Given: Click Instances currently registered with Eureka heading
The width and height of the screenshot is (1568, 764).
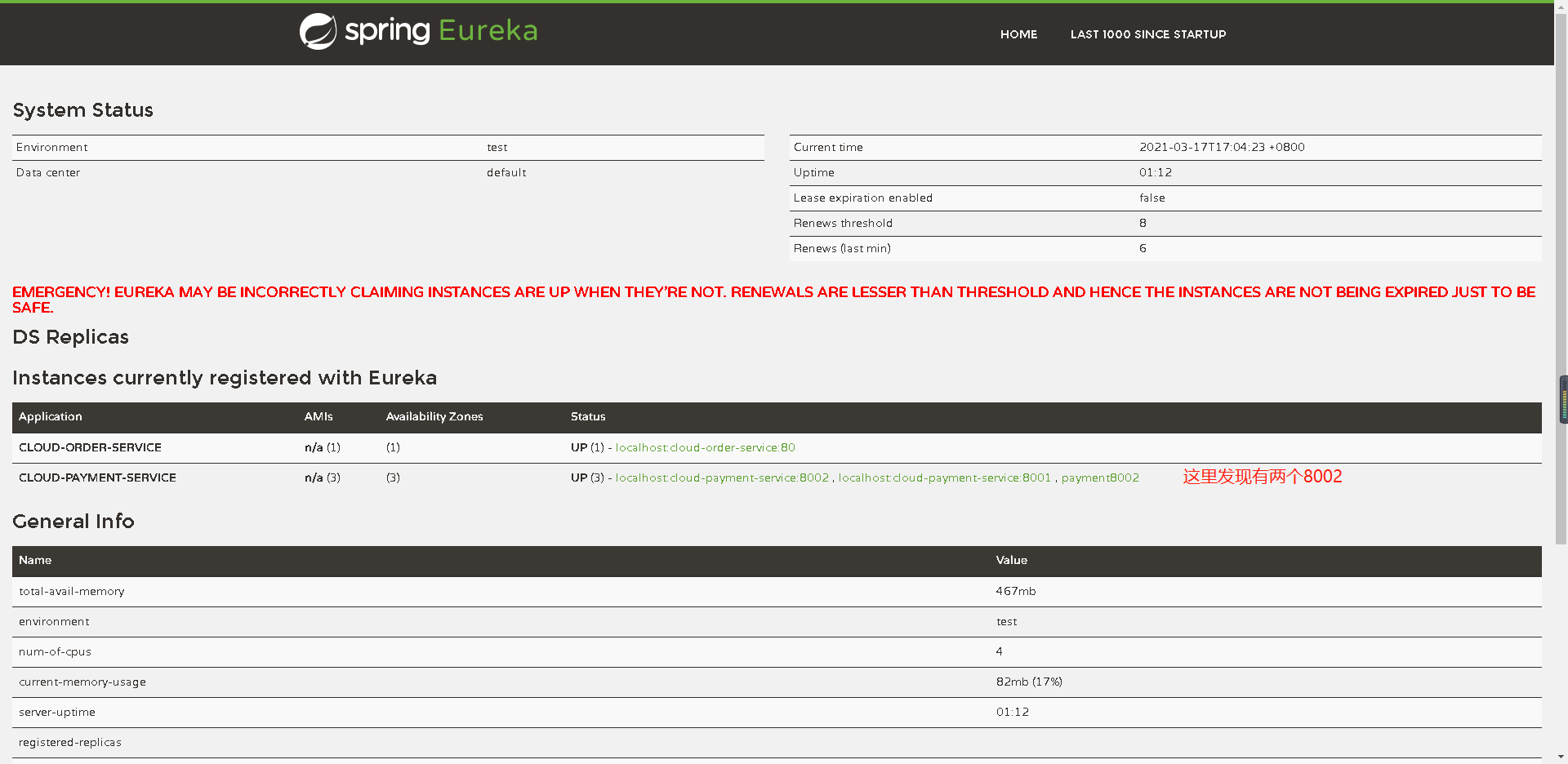Looking at the screenshot, I should tap(225, 378).
